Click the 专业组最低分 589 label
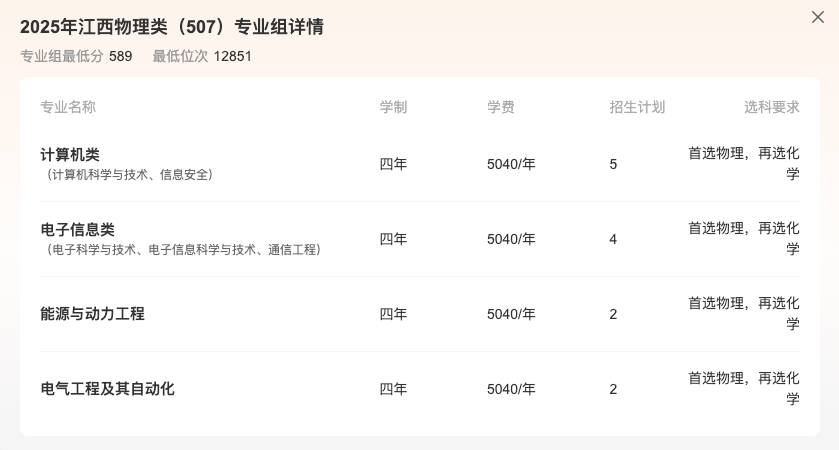 click(x=76, y=56)
